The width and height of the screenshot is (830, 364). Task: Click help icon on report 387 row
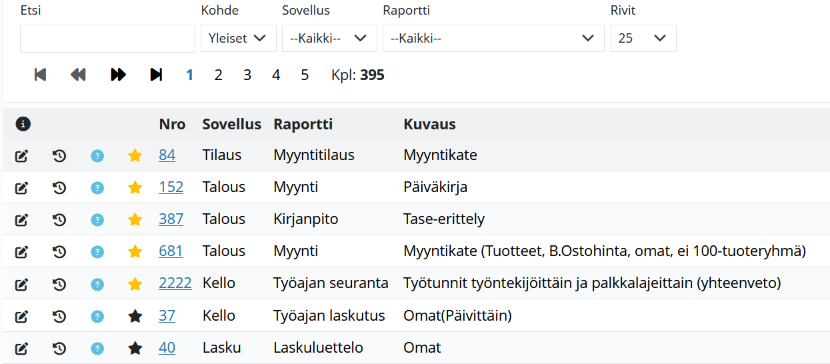coord(97,220)
